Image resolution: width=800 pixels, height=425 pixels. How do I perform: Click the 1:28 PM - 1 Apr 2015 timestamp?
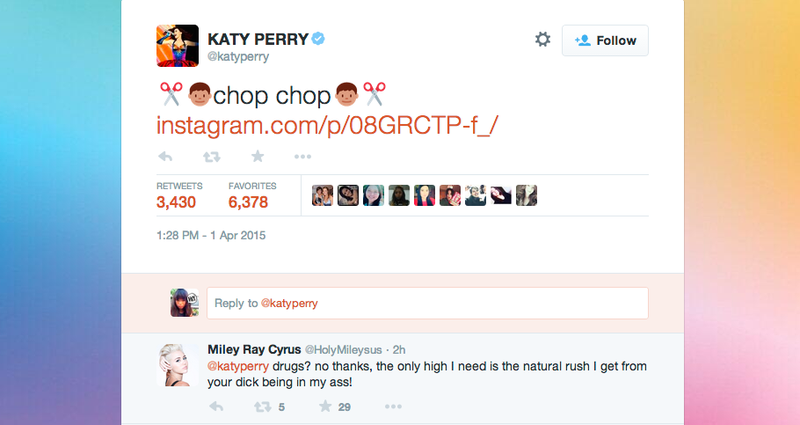tap(211, 236)
